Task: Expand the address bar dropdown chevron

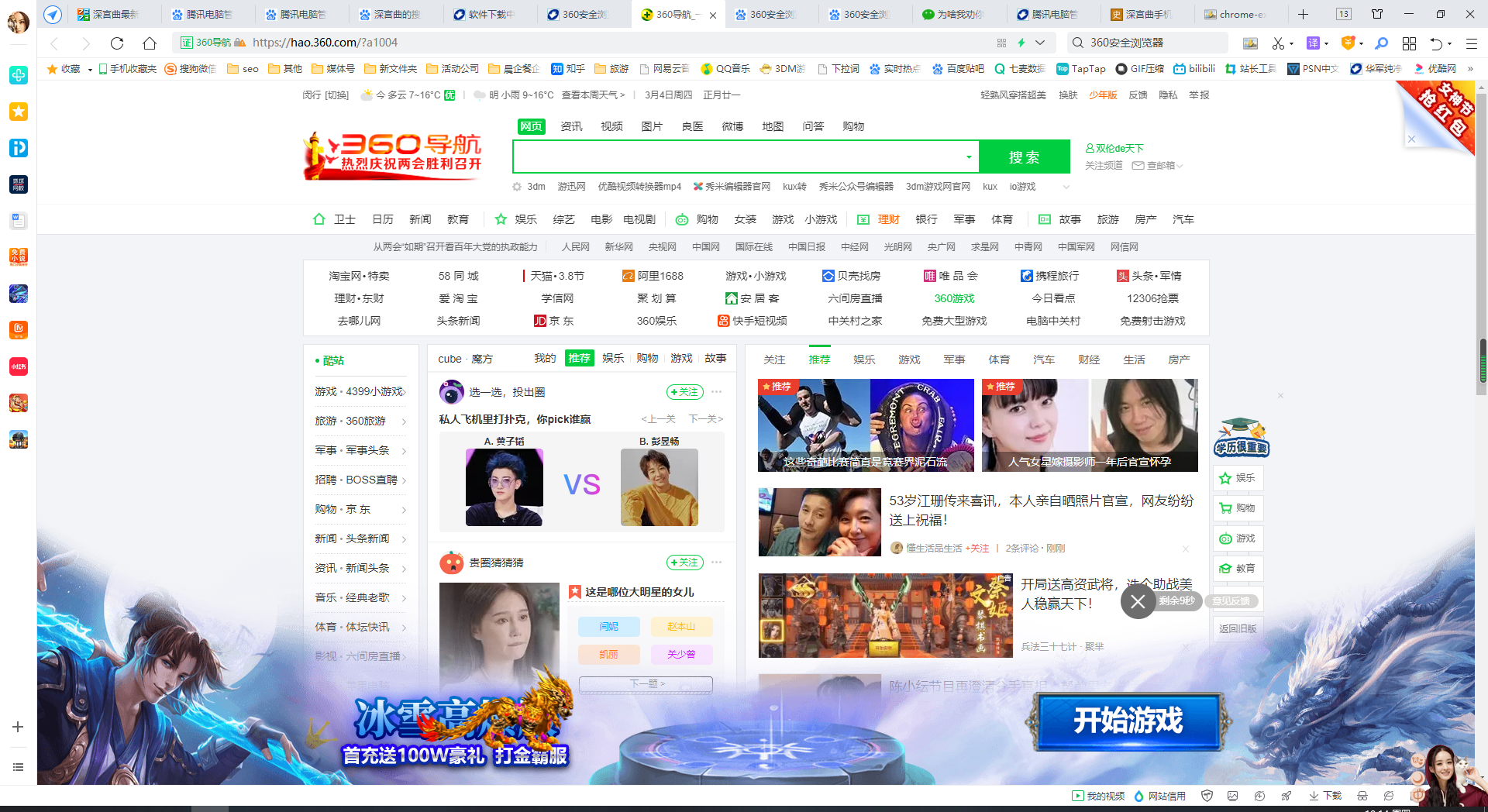Action: pos(1040,43)
